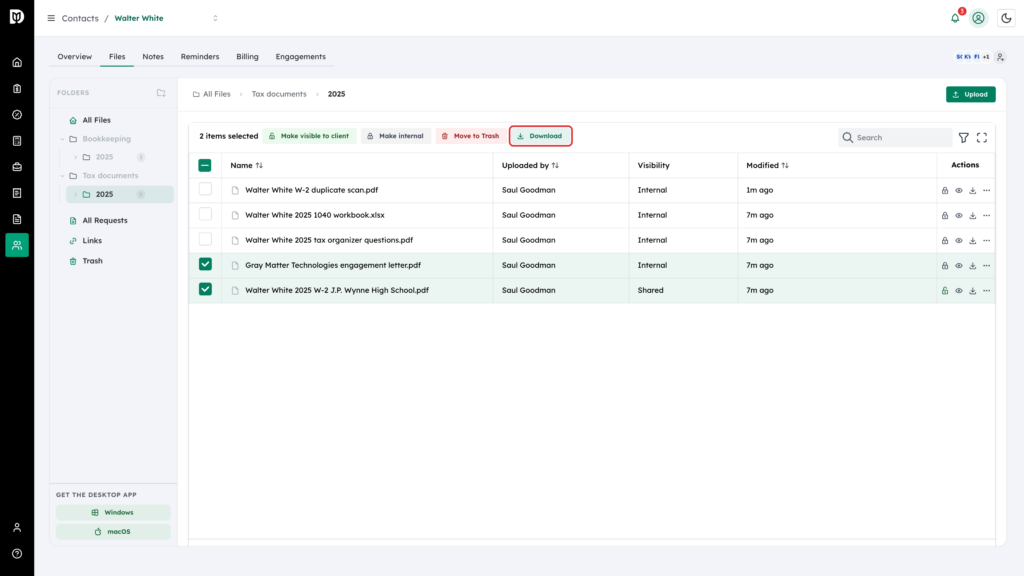
Task: Click Move to Trash button
Action: 471,136
